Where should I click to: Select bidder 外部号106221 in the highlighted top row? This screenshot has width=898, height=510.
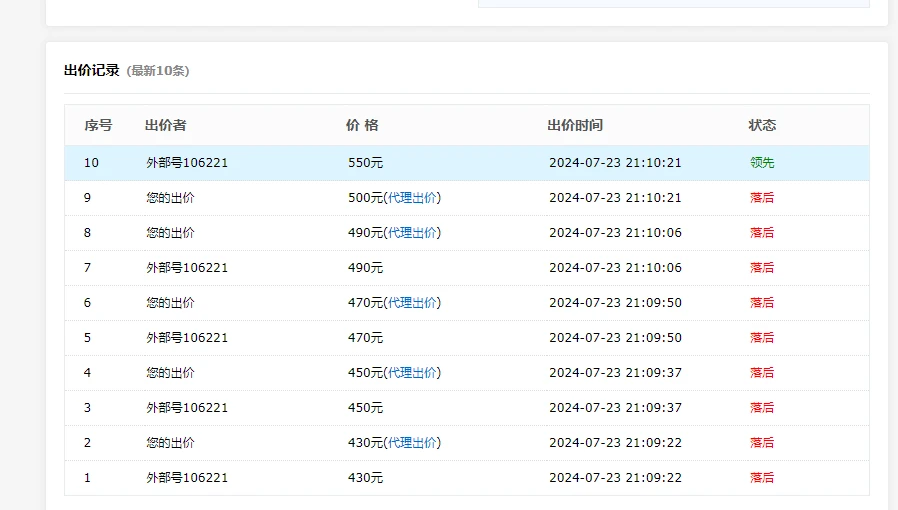pos(187,163)
